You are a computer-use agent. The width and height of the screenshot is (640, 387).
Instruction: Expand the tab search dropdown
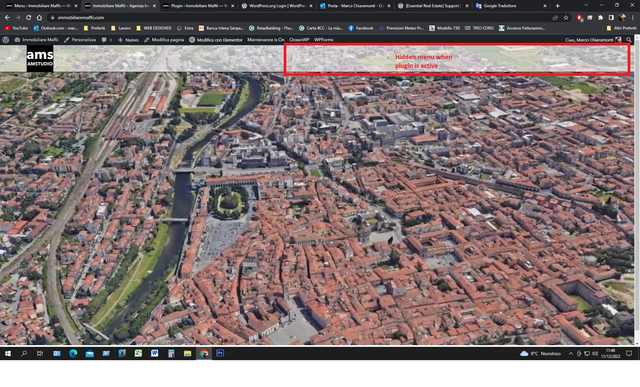click(586, 5)
